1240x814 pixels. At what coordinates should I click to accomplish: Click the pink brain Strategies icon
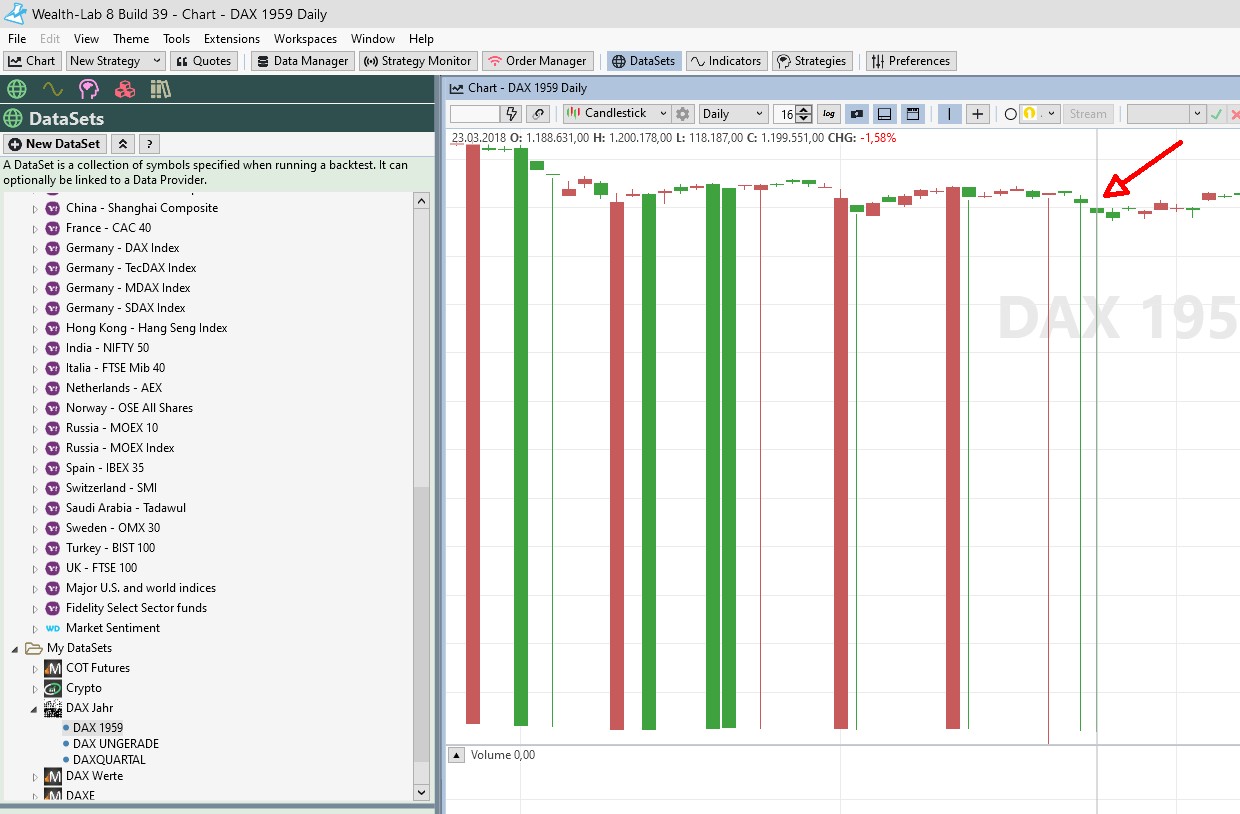point(89,89)
